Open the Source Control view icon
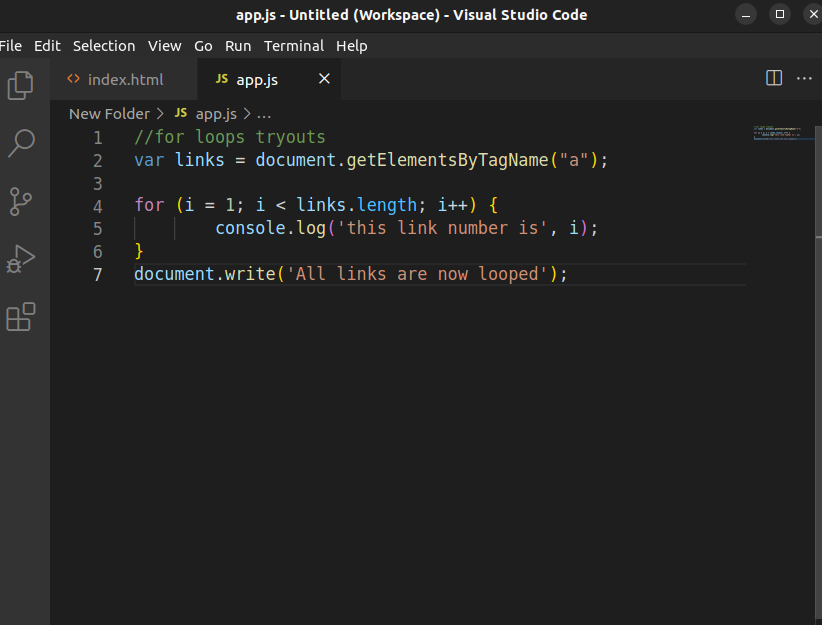 pyautogui.click(x=21, y=201)
